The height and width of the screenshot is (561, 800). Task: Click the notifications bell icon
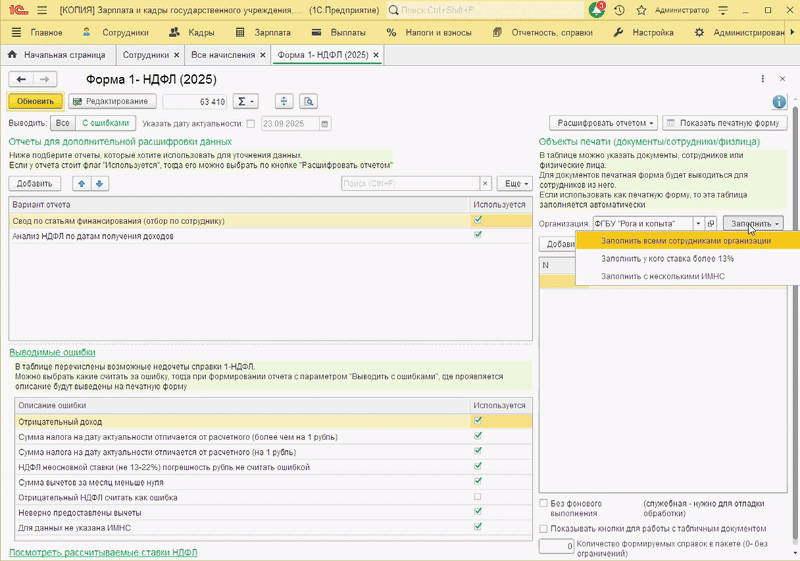coord(597,10)
